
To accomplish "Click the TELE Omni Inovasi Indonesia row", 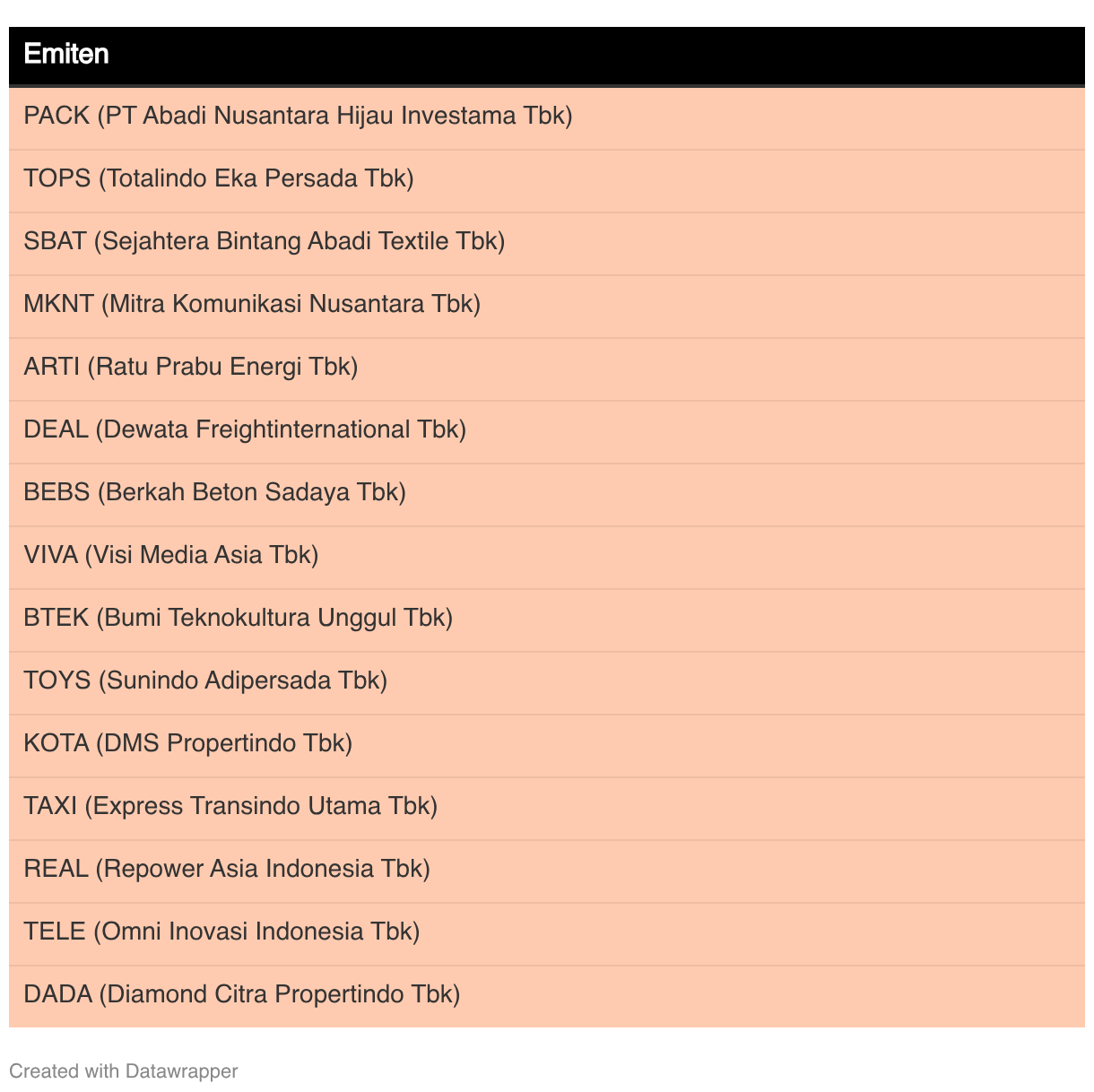I will point(221,932).
